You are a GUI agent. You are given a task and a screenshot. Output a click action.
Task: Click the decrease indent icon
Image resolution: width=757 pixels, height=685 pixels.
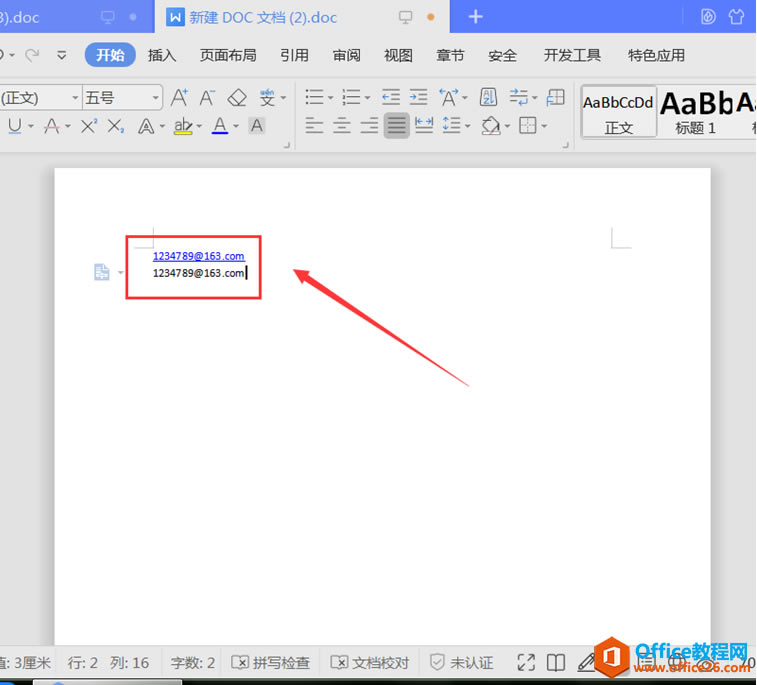point(391,98)
